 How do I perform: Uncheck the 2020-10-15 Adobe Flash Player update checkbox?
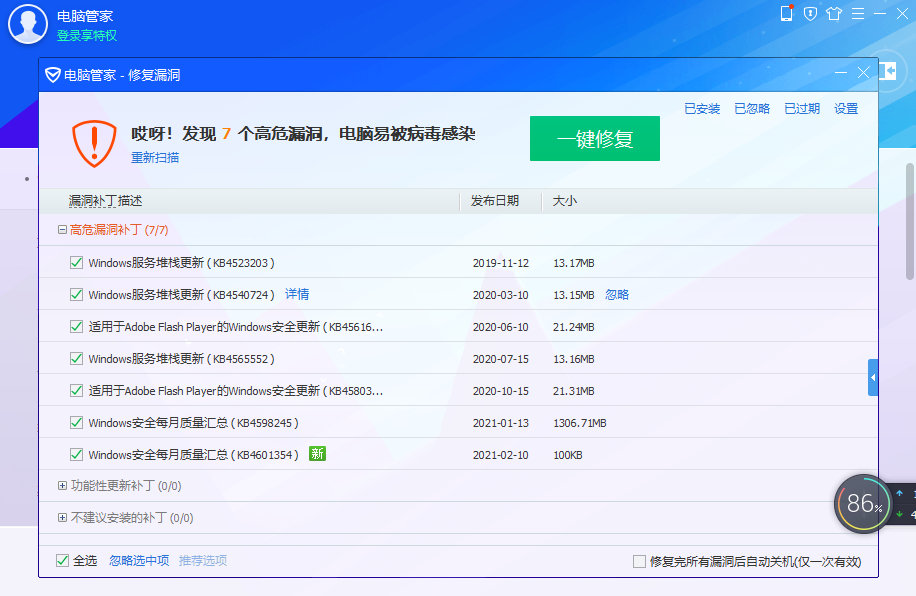[x=76, y=390]
